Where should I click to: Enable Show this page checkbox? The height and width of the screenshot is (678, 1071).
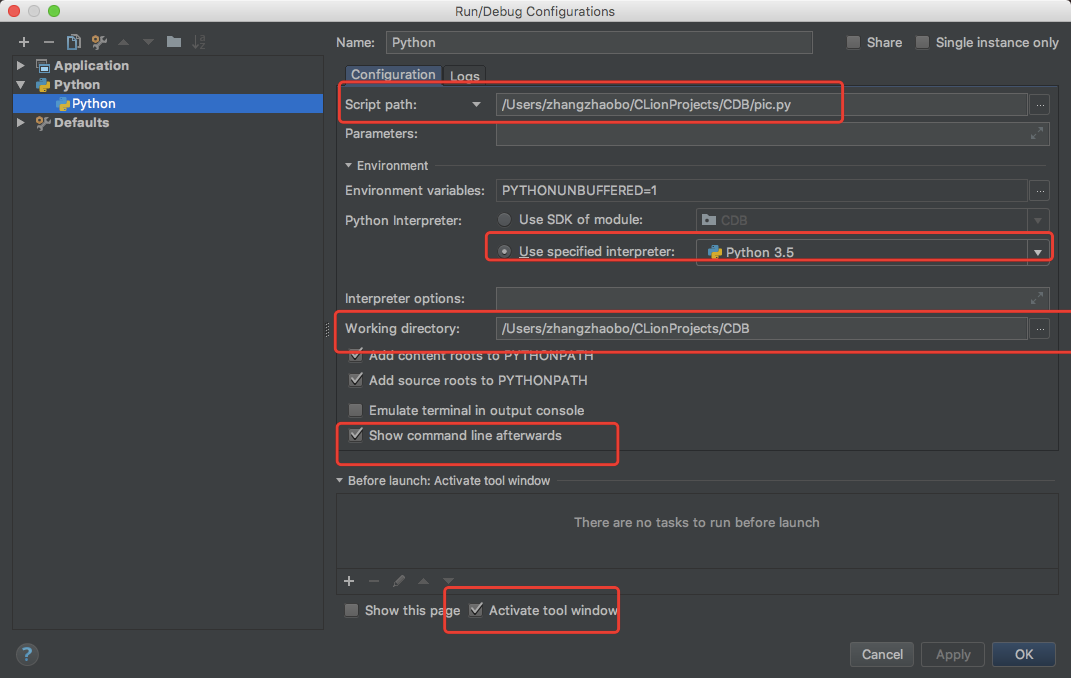[x=351, y=610]
